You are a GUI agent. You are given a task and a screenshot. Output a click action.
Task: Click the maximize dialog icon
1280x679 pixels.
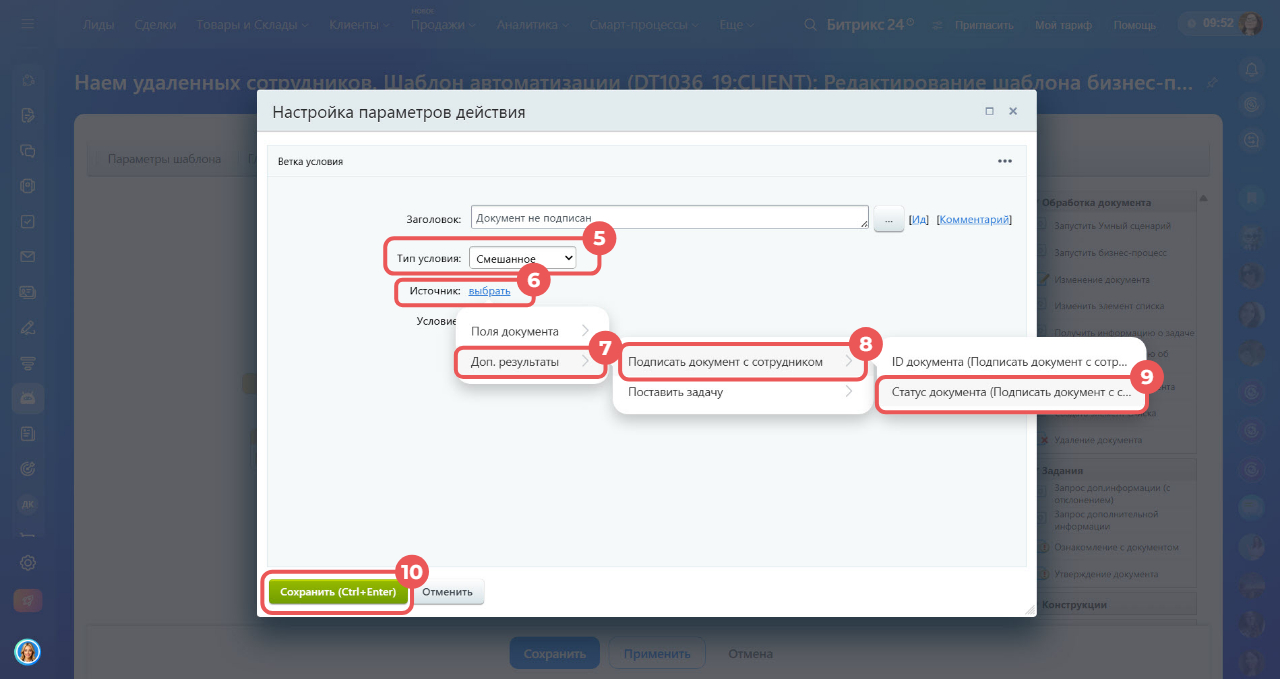tap(989, 112)
